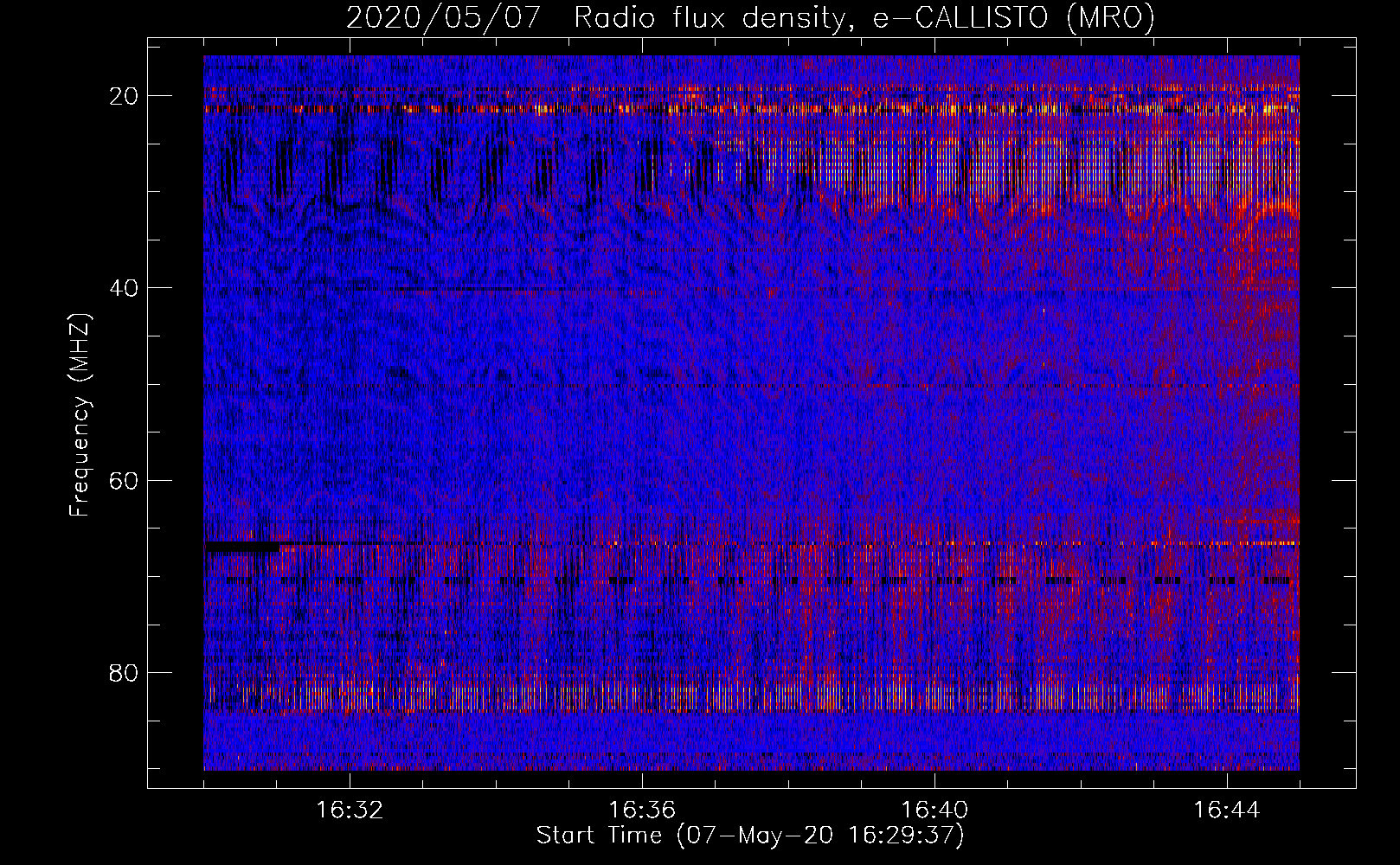Click the 'Frequency (MHZ)' y-axis label

click(80, 416)
